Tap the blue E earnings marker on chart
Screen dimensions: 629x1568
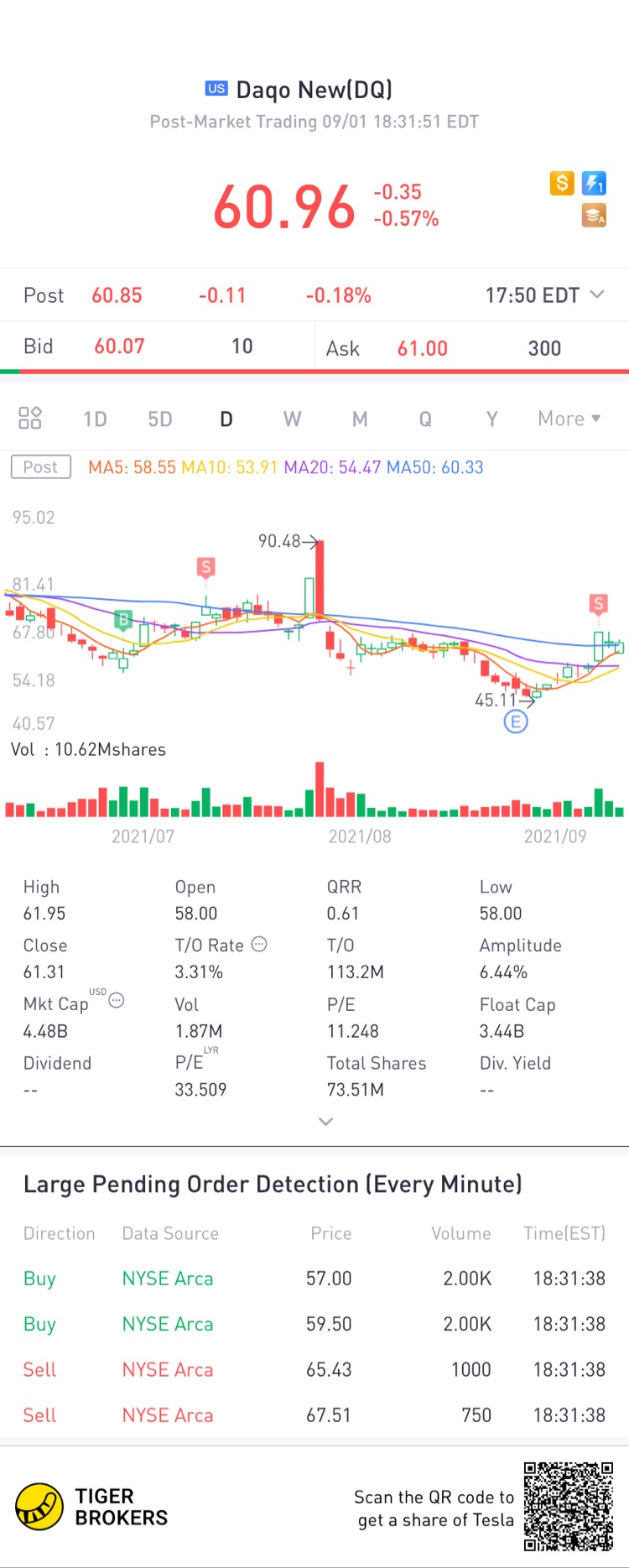tap(516, 721)
